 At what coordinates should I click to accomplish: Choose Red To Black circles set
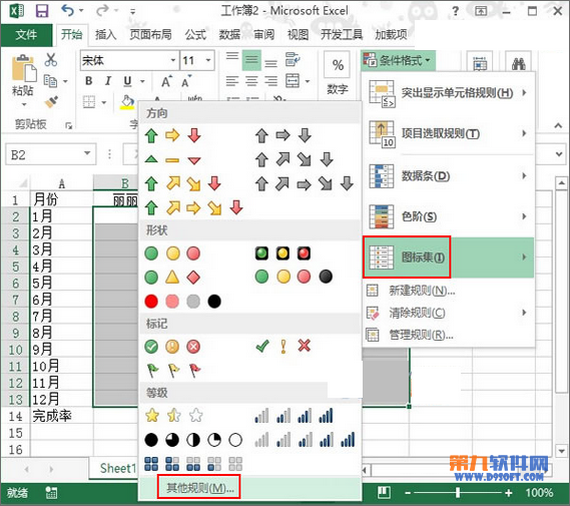[x=183, y=301]
